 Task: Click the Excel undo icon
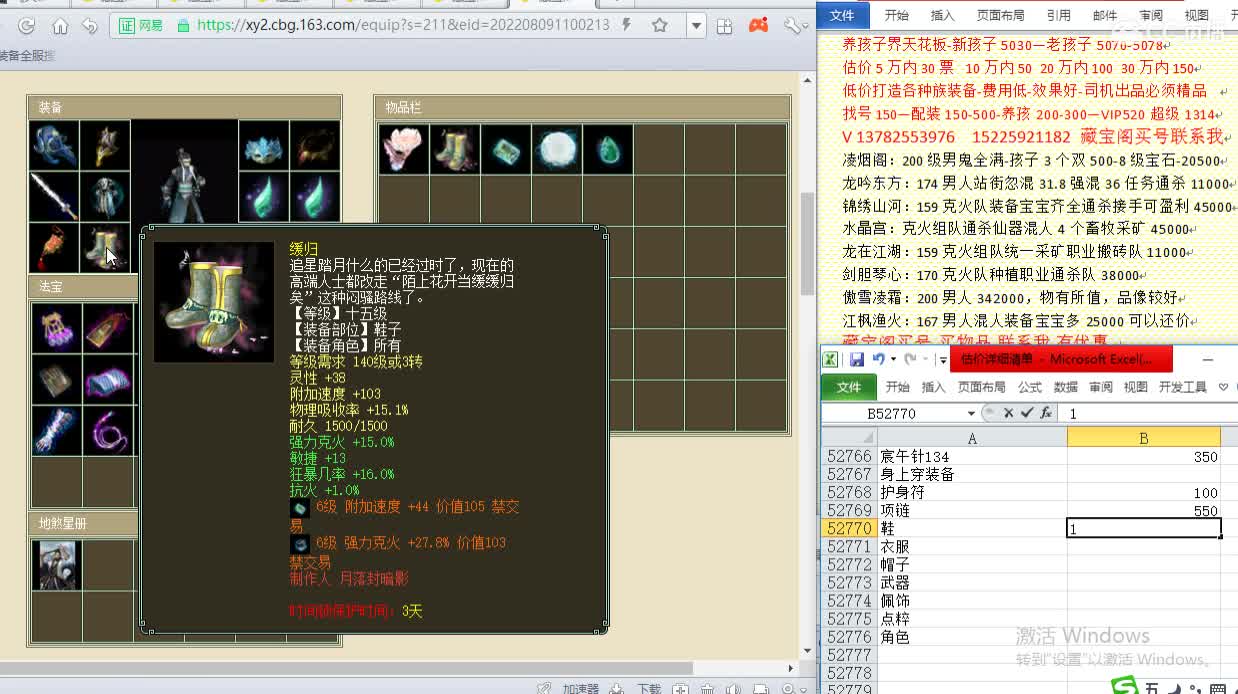pyautogui.click(x=878, y=359)
